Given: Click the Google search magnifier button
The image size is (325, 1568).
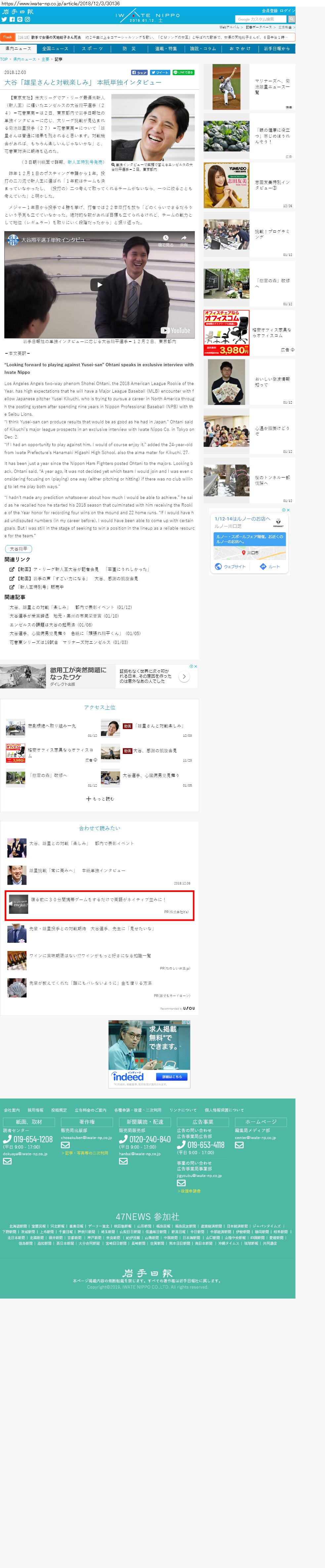Looking at the screenshot, I should click(291, 19).
